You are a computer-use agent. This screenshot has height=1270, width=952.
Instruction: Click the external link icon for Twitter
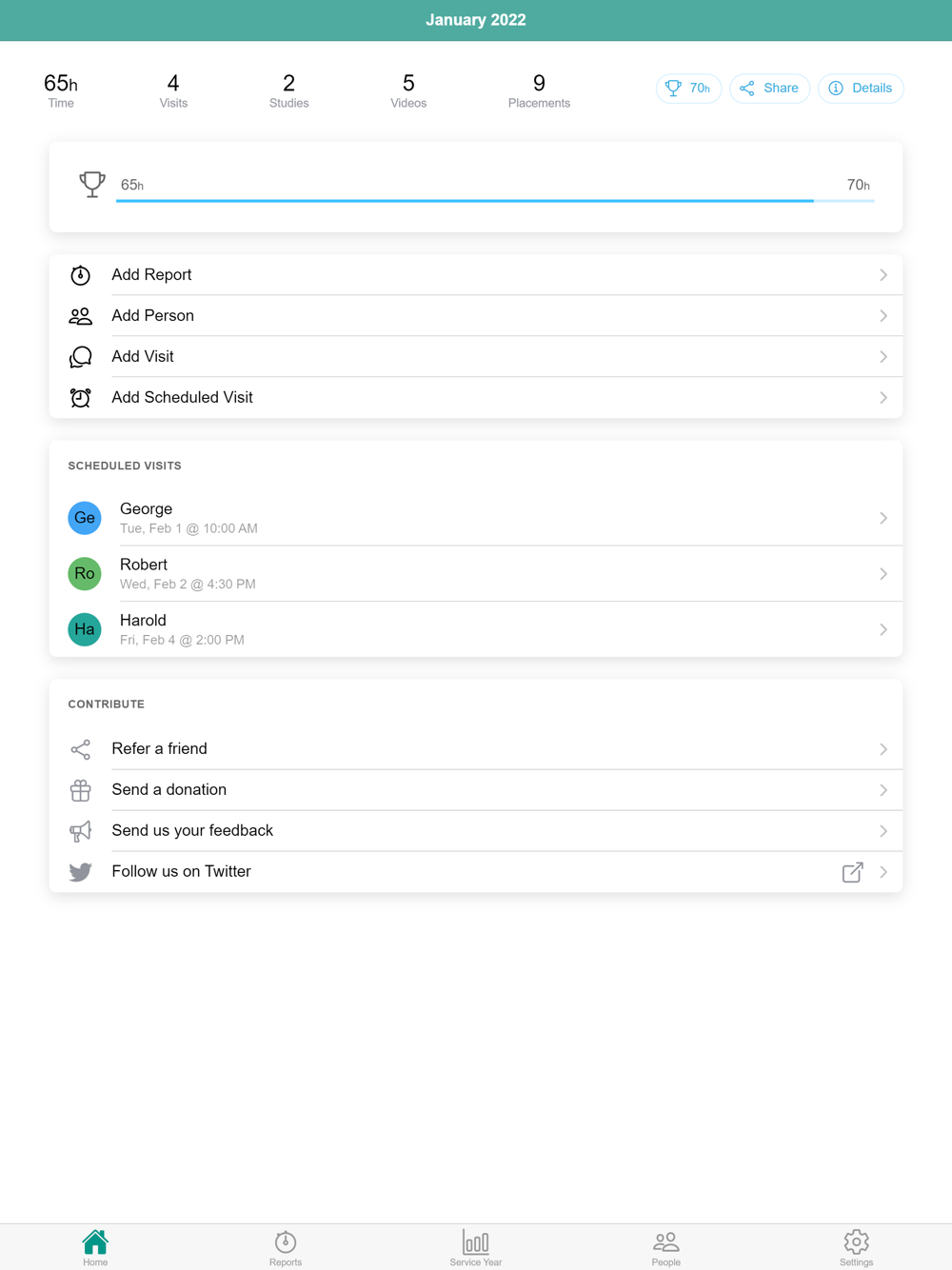[x=852, y=872]
